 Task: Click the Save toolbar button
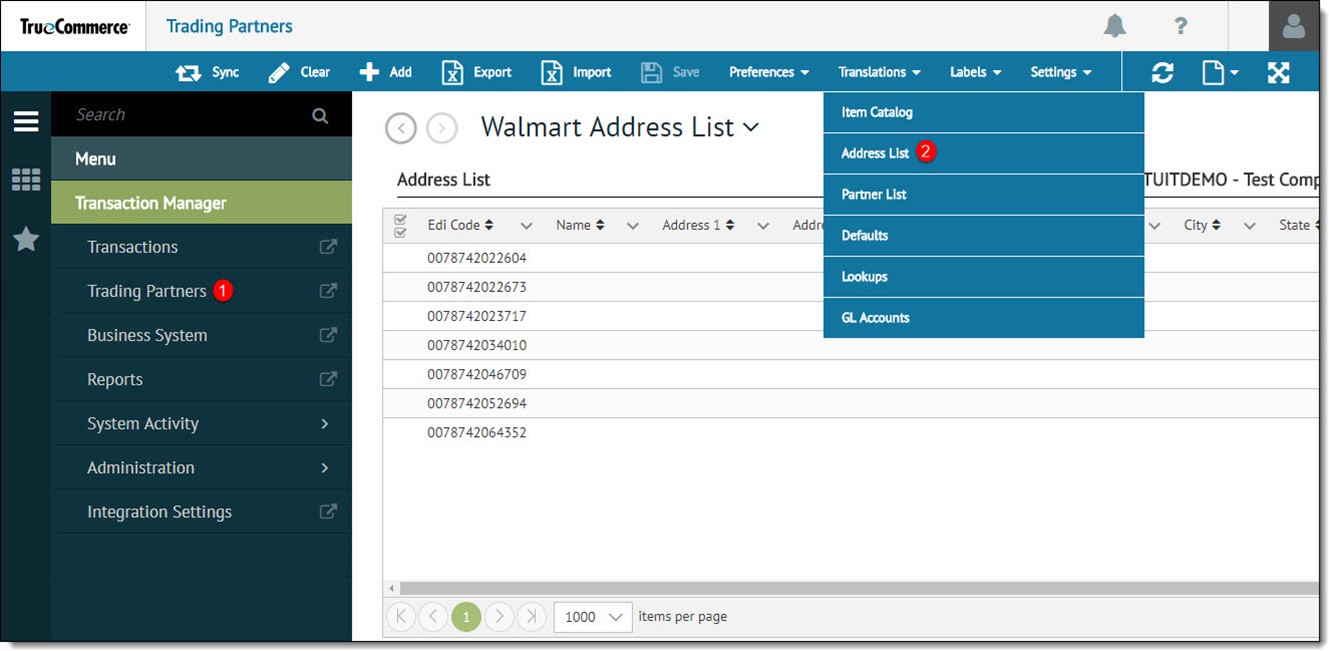click(670, 72)
